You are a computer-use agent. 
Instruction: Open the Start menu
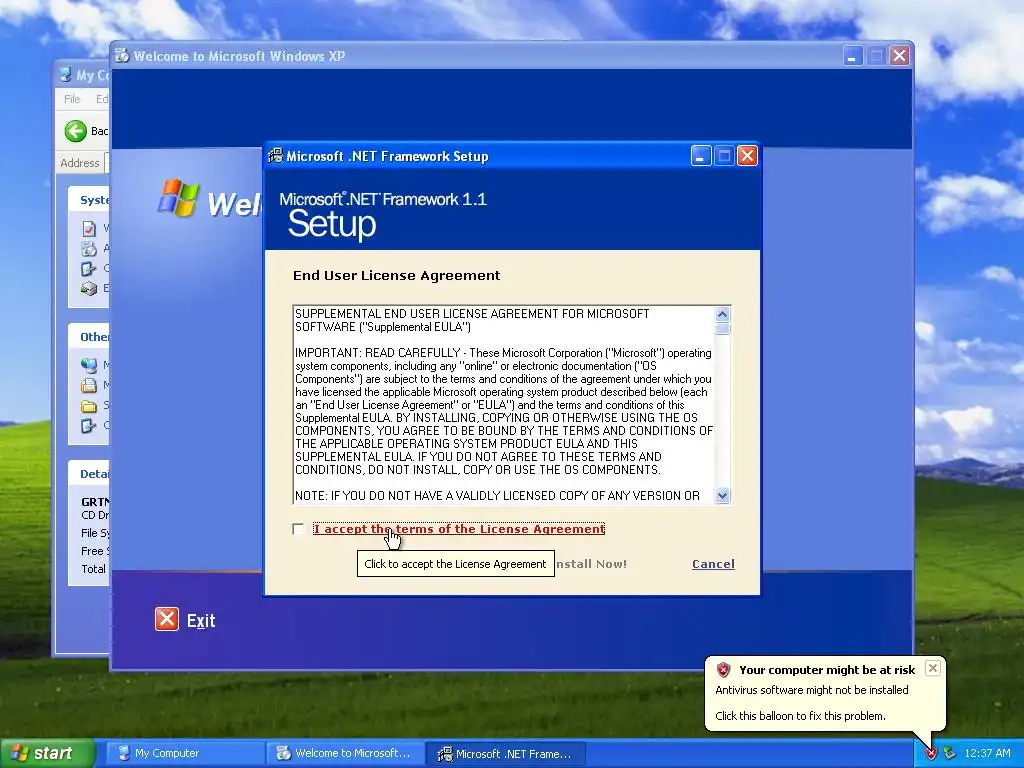[x=47, y=753]
